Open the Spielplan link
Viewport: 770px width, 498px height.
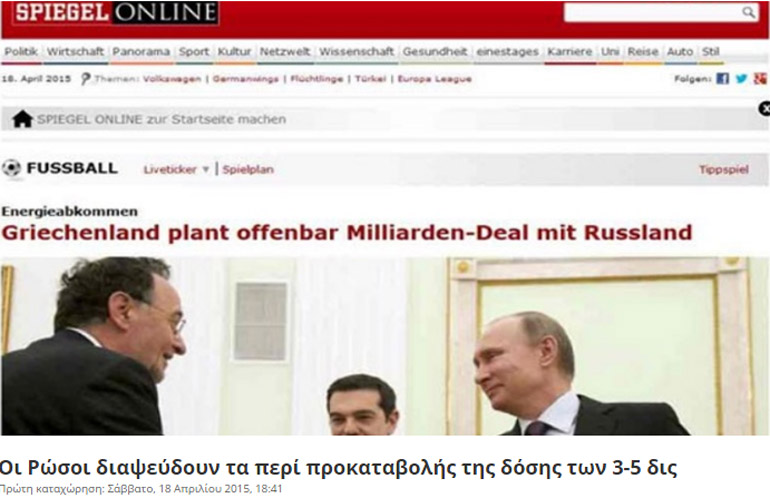pos(248,169)
